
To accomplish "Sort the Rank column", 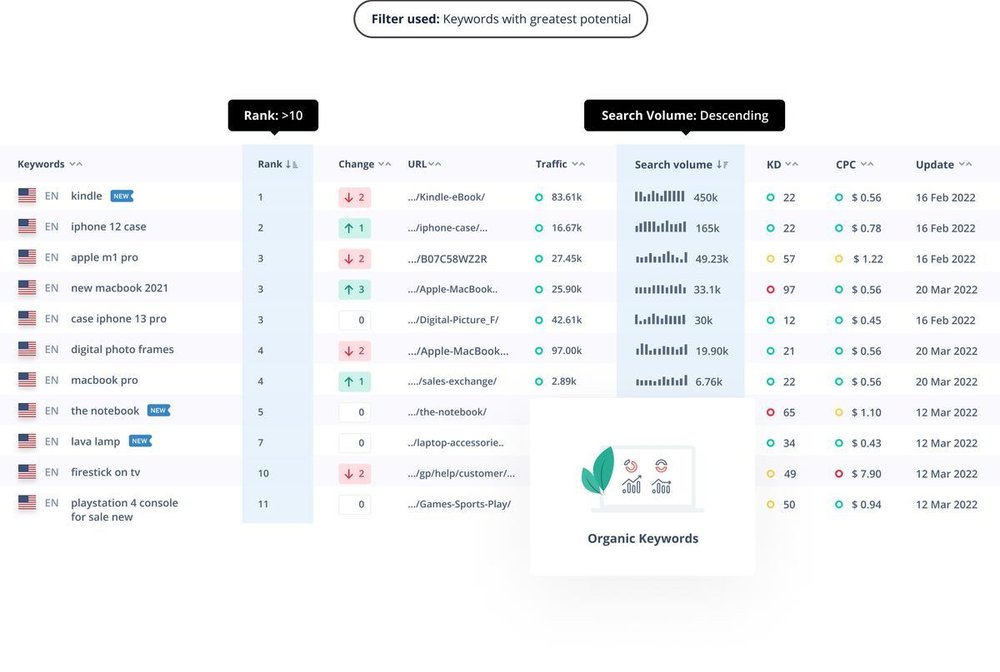I will [x=292, y=164].
